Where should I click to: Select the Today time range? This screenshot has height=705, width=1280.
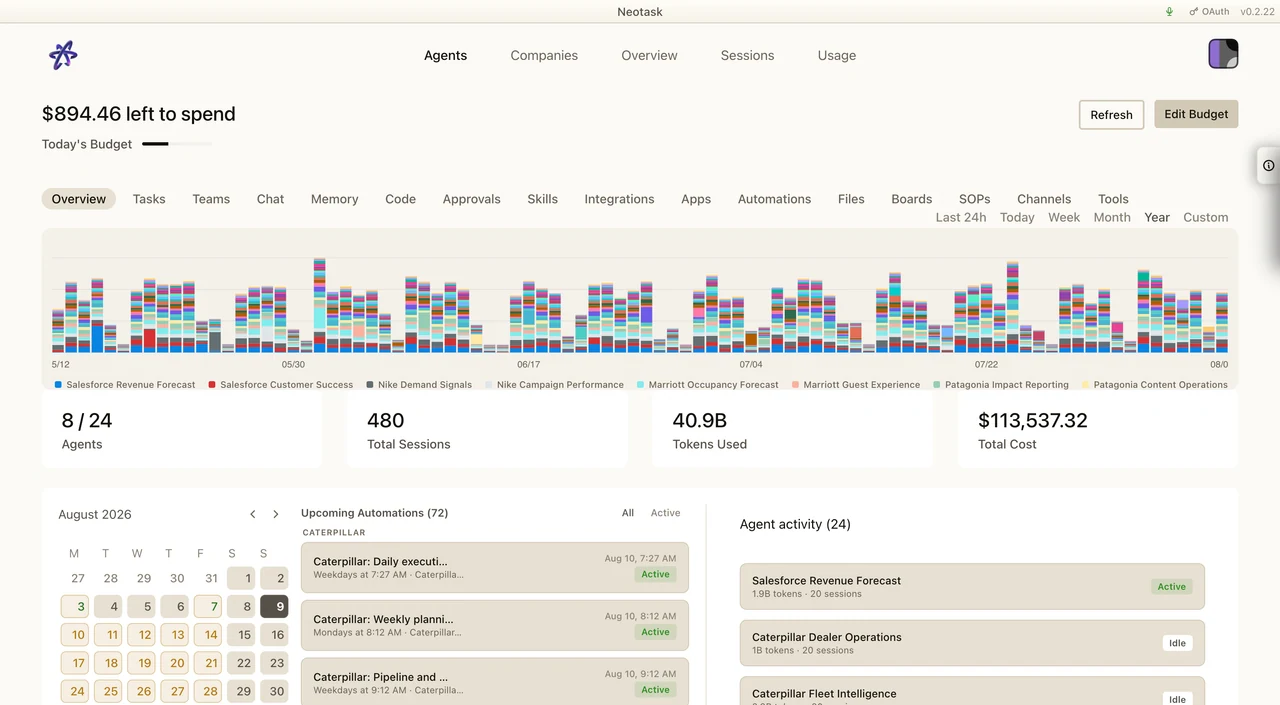click(x=1017, y=217)
